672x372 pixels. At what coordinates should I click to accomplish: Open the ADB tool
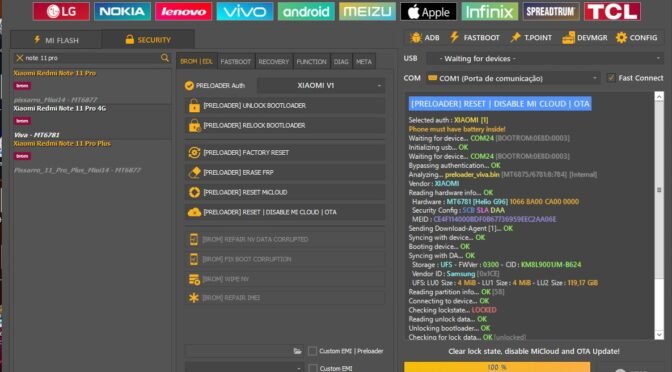pos(424,38)
